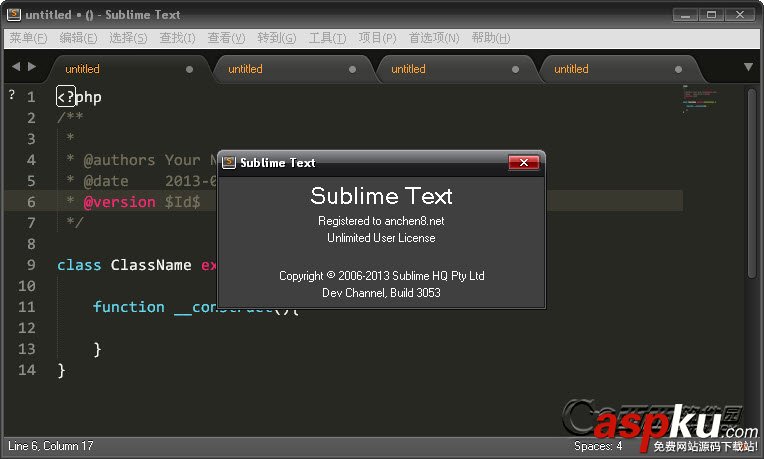Screen dimensions: 764x459
Task: Click the @date text on line 5
Action: click(x=106, y=181)
